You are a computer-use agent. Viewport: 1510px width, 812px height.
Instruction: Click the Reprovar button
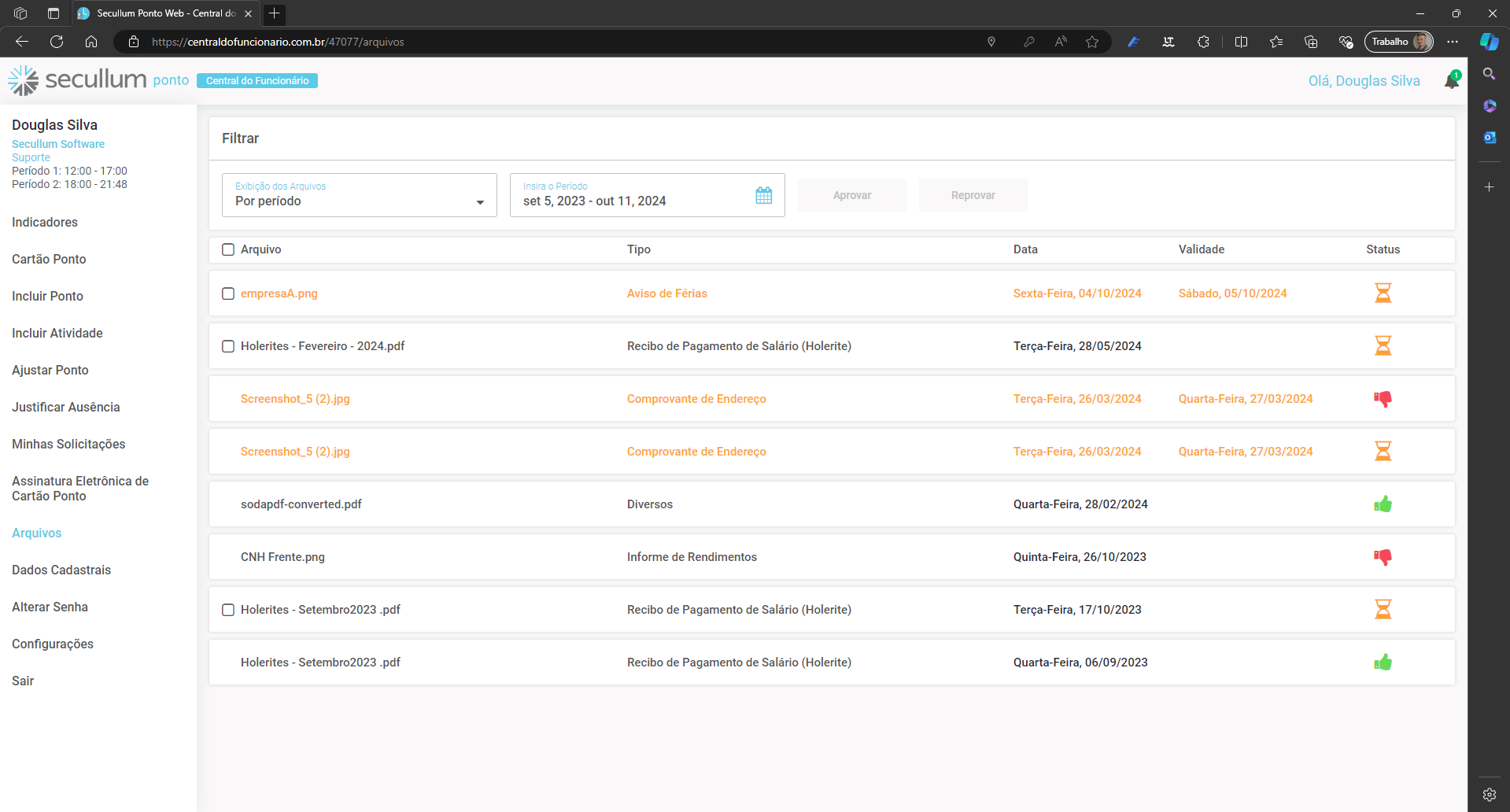click(x=973, y=195)
